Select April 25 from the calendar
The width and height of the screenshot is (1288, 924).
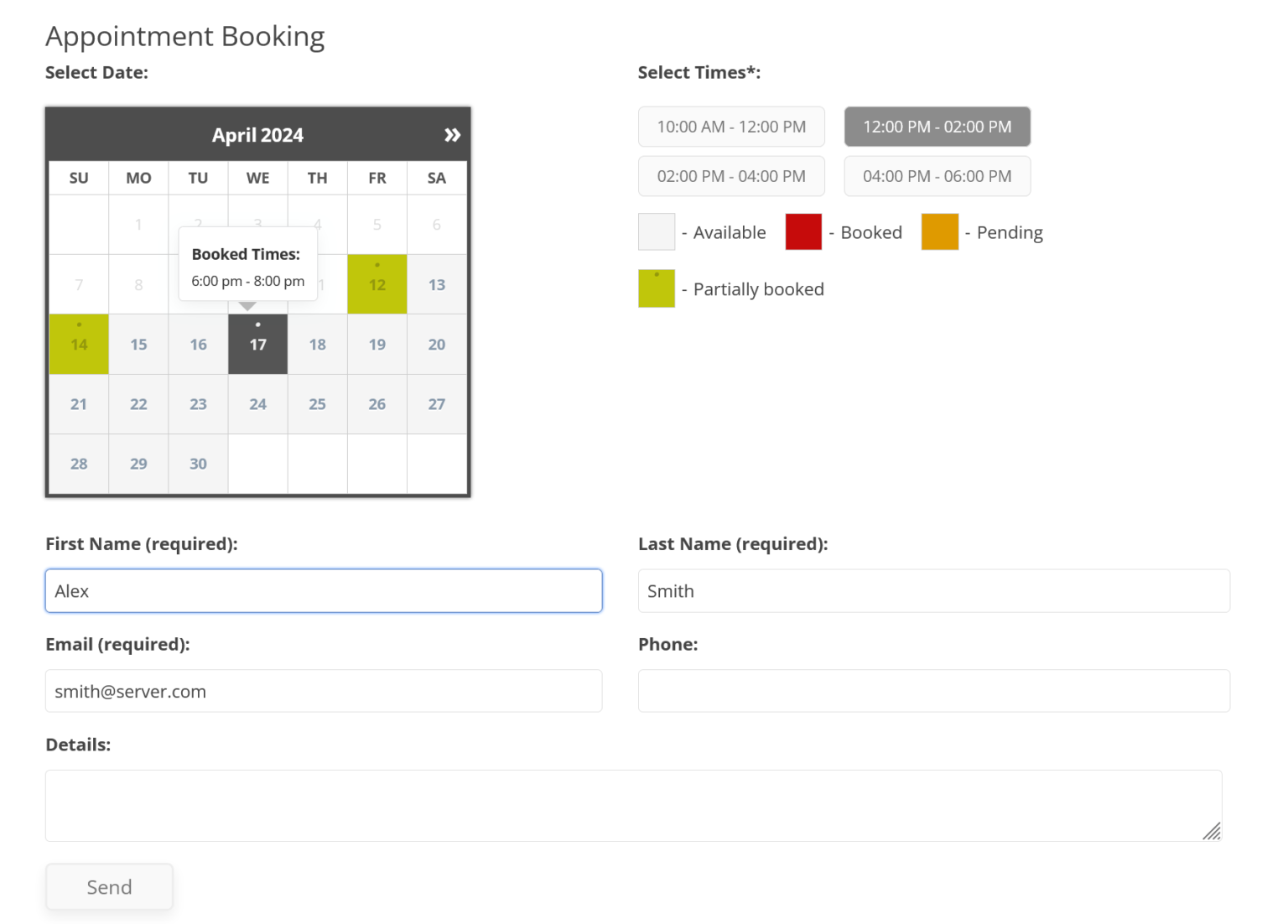click(x=317, y=404)
